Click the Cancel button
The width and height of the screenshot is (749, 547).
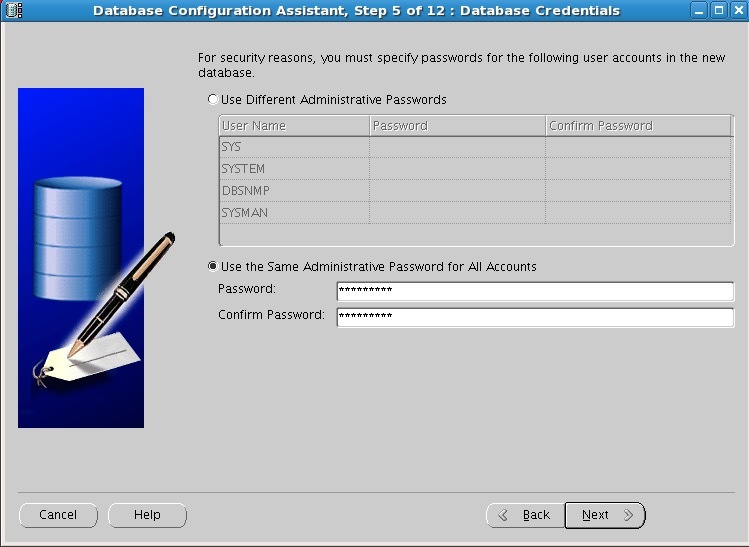pos(58,515)
